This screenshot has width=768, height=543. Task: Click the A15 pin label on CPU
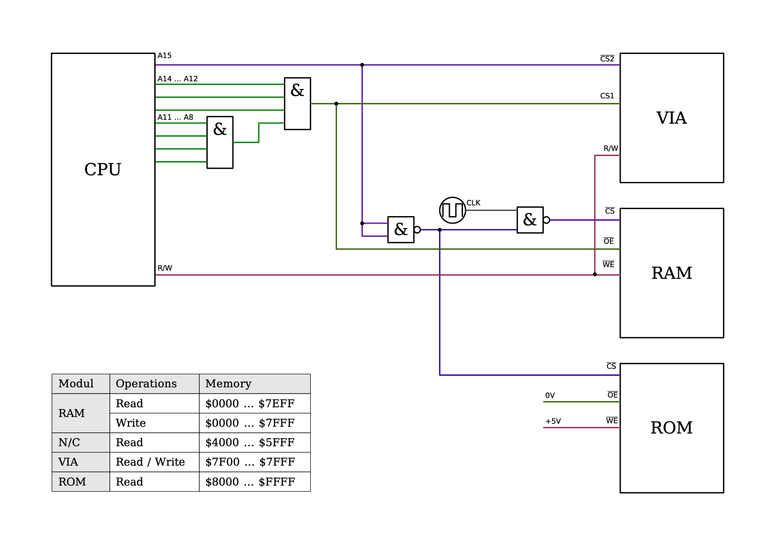coord(165,56)
